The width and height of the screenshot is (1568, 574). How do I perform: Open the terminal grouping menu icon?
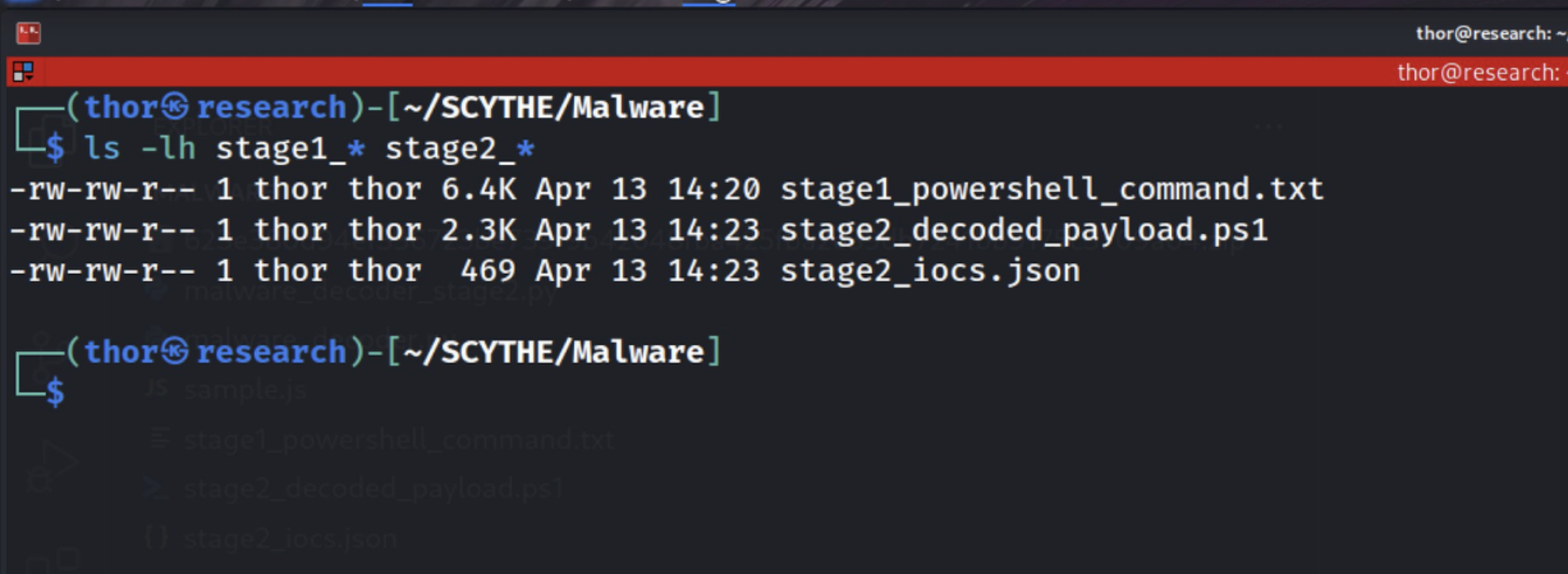point(23,72)
